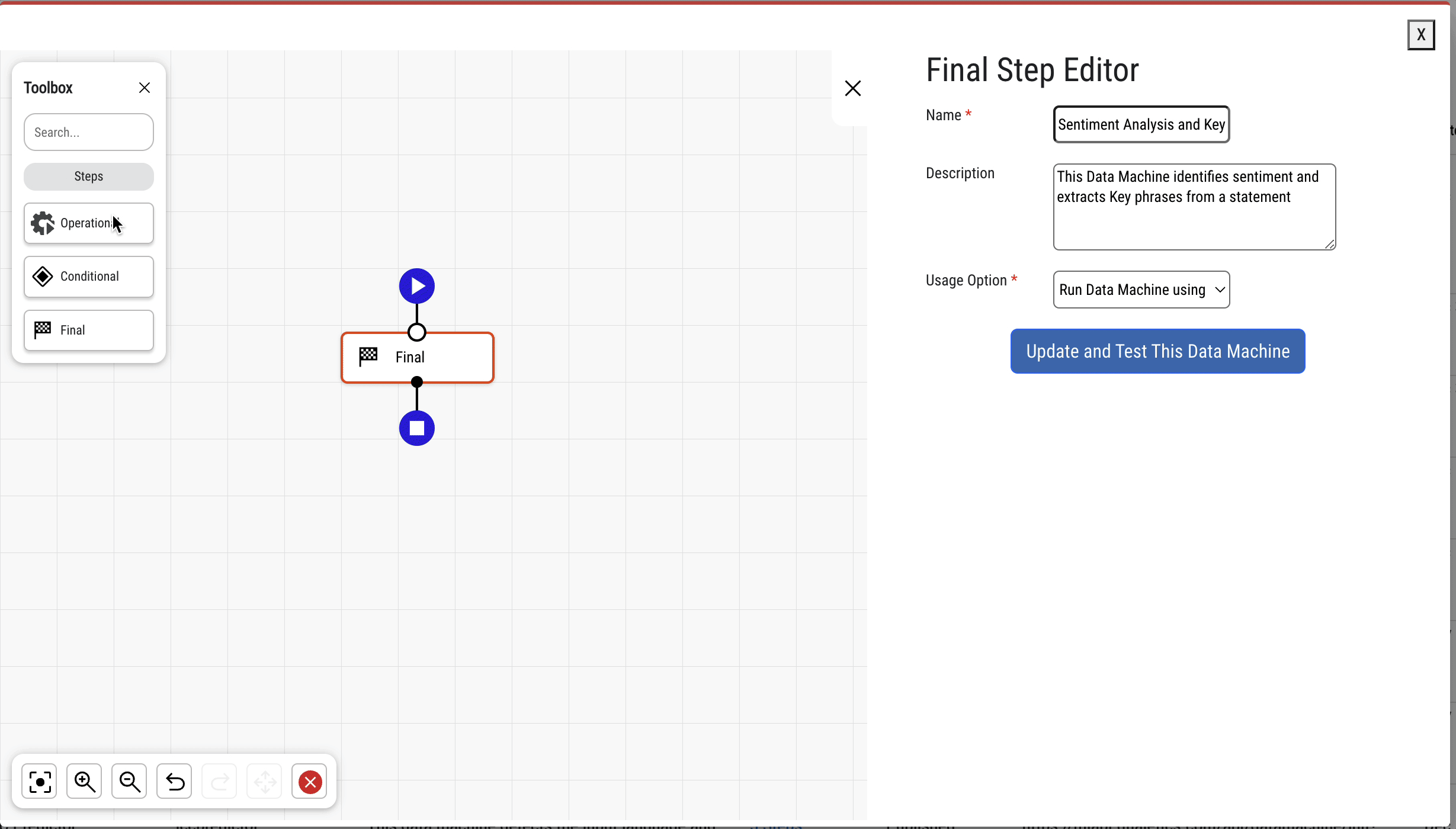
Task: Click the Toolbox search field
Action: click(x=89, y=132)
